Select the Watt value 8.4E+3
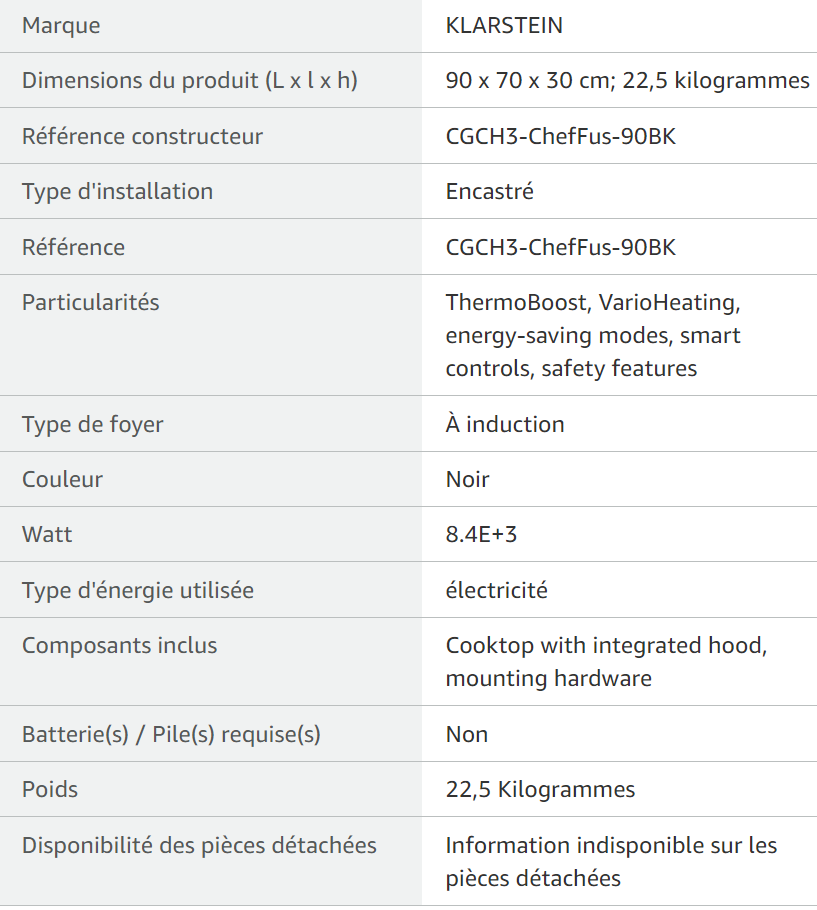This screenshot has height=910, width=817. coord(481,534)
